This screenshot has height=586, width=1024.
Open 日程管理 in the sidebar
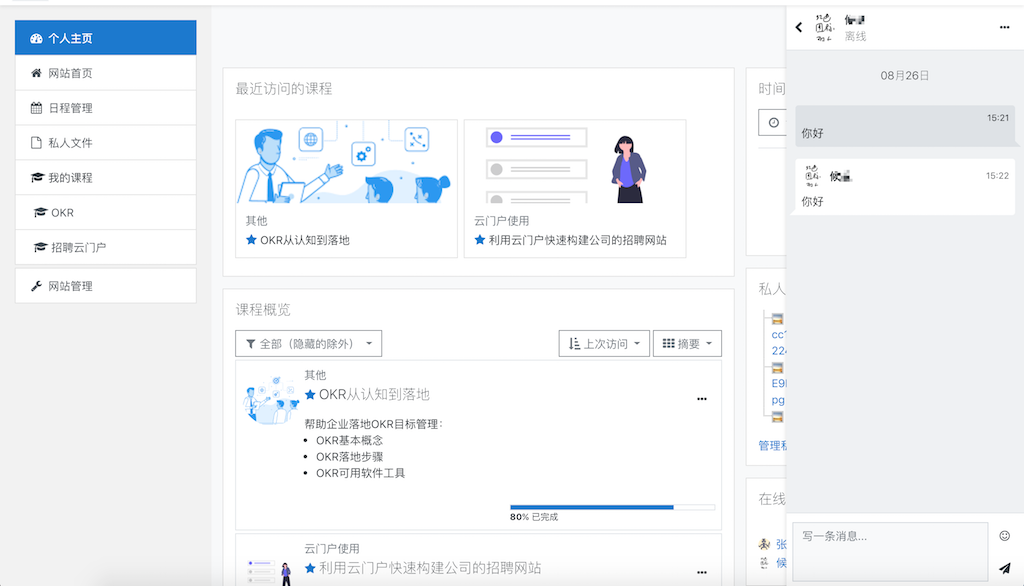(x=105, y=108)
